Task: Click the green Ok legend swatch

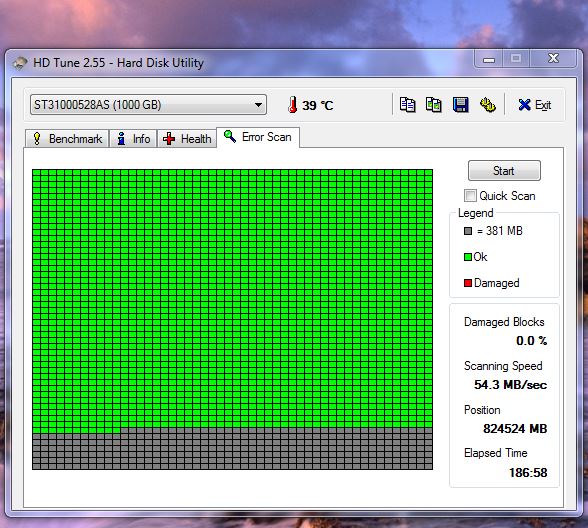Action: 468,257
